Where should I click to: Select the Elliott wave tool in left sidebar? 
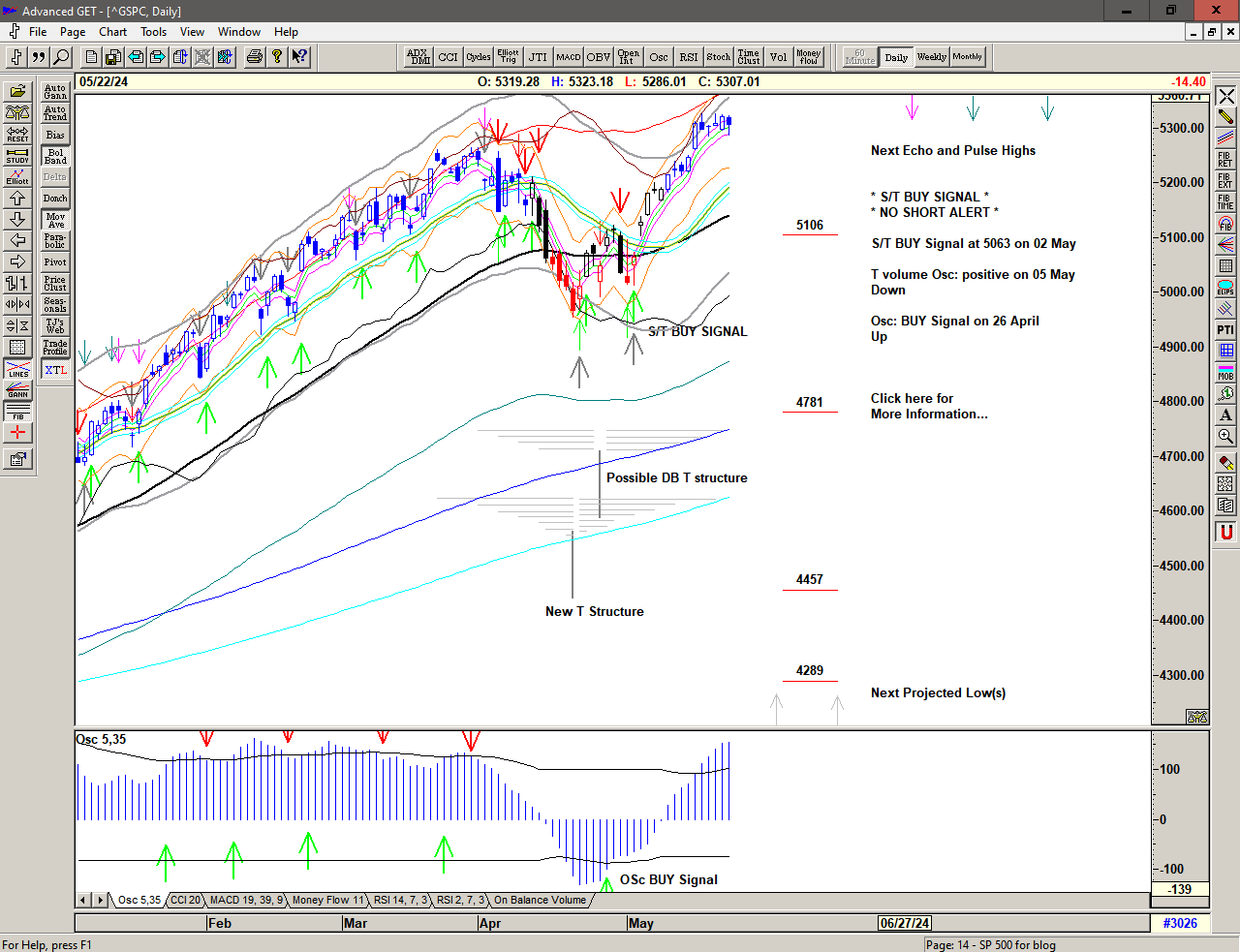coord(17,176)
